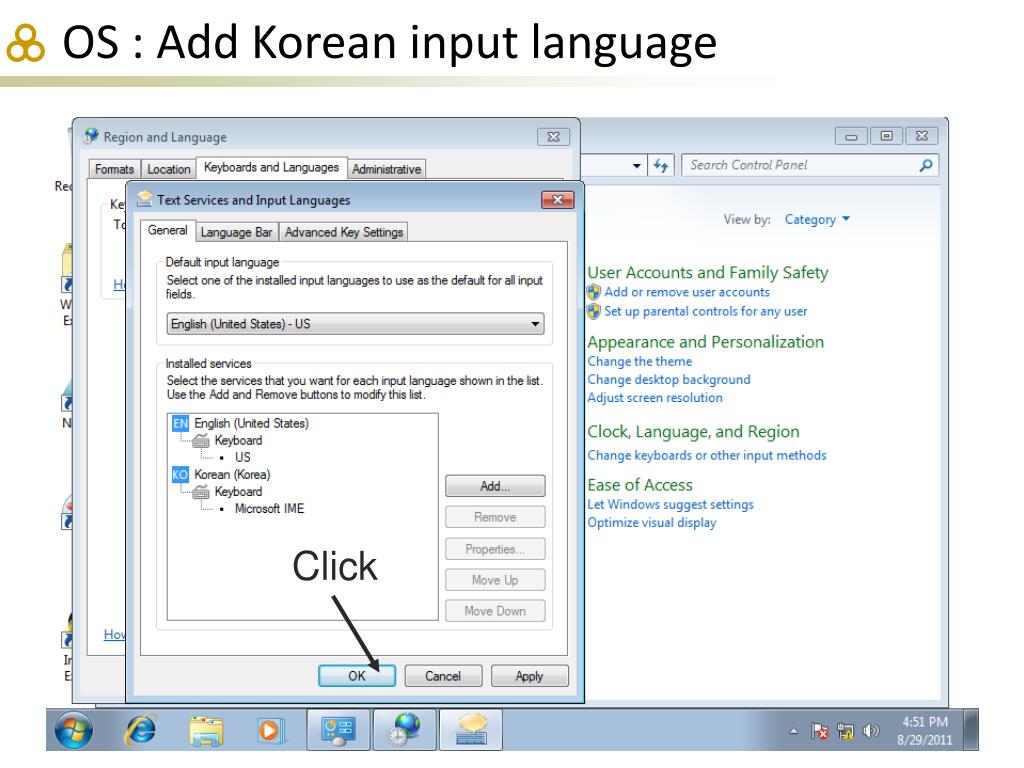Open Advanced Key Settings tab
The width and height of the screenshot is (1024, 768).
click(x=344, y=232)
